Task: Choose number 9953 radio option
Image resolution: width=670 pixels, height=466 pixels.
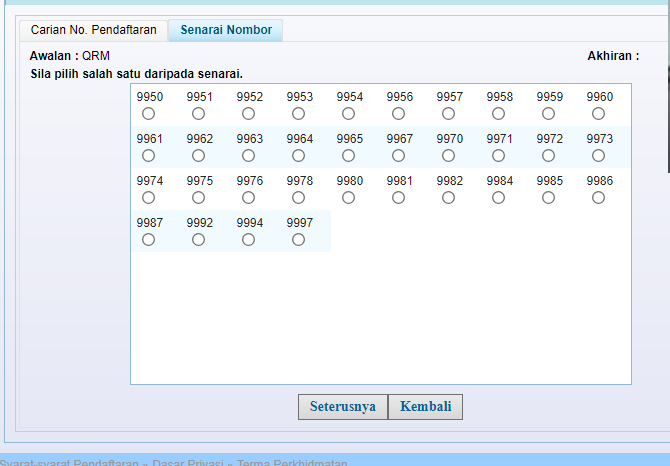Action: (299, 114)
